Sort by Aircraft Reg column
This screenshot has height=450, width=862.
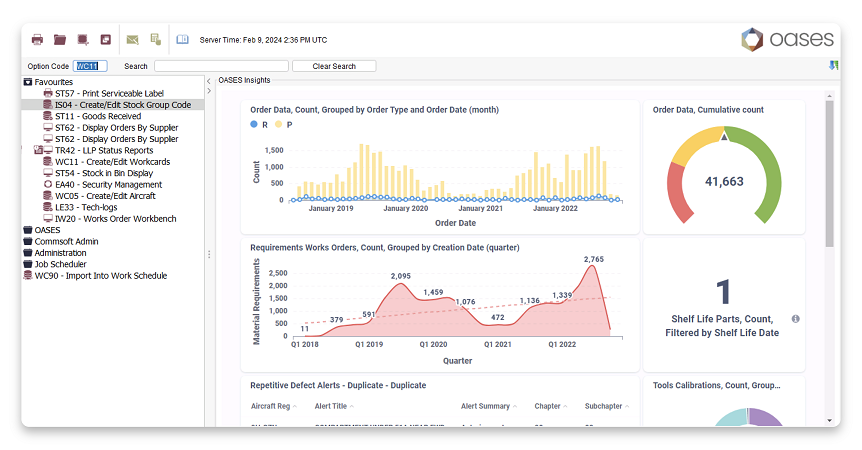coord(273,406)
